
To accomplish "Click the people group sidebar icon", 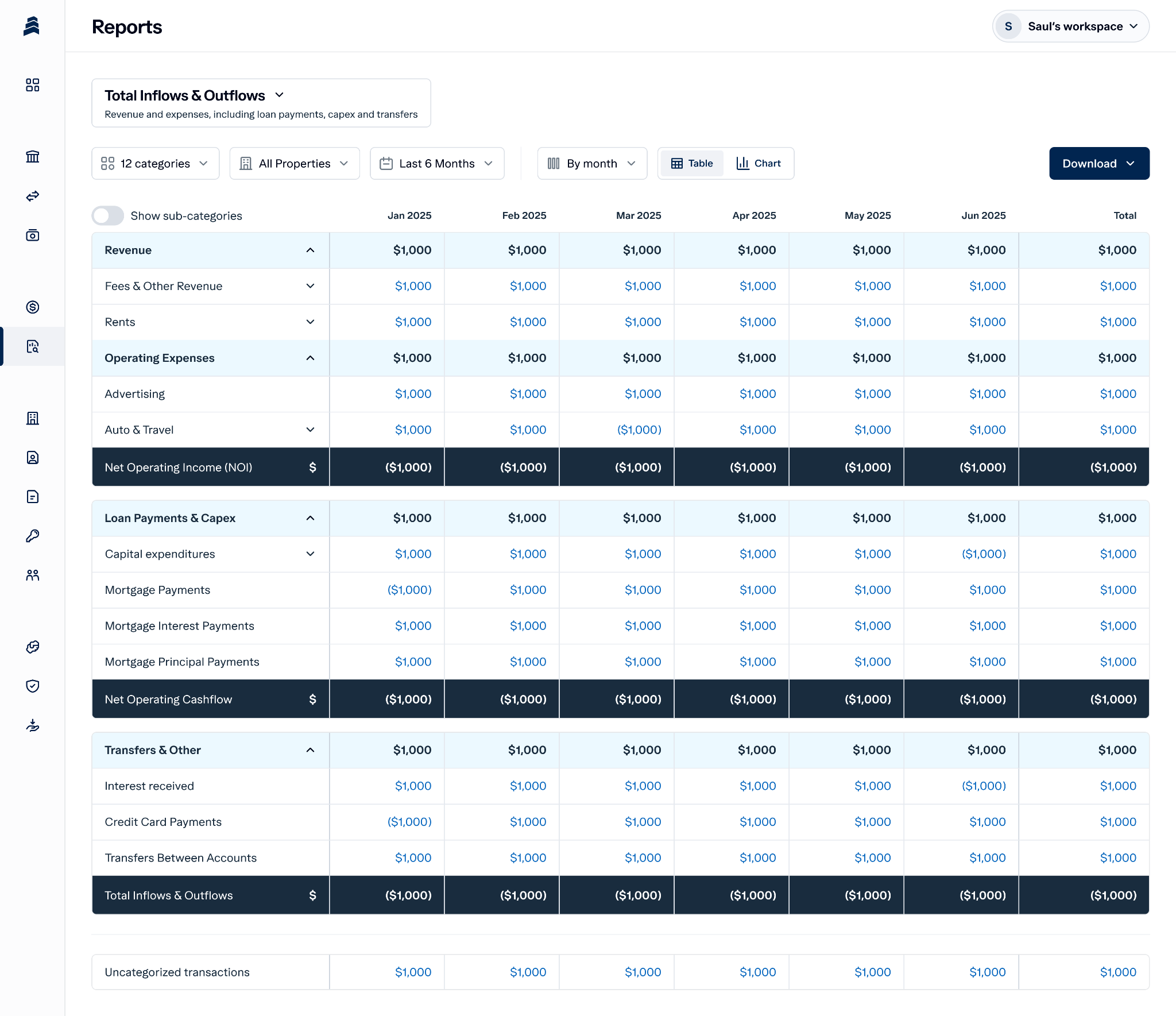I will point(33,575).
